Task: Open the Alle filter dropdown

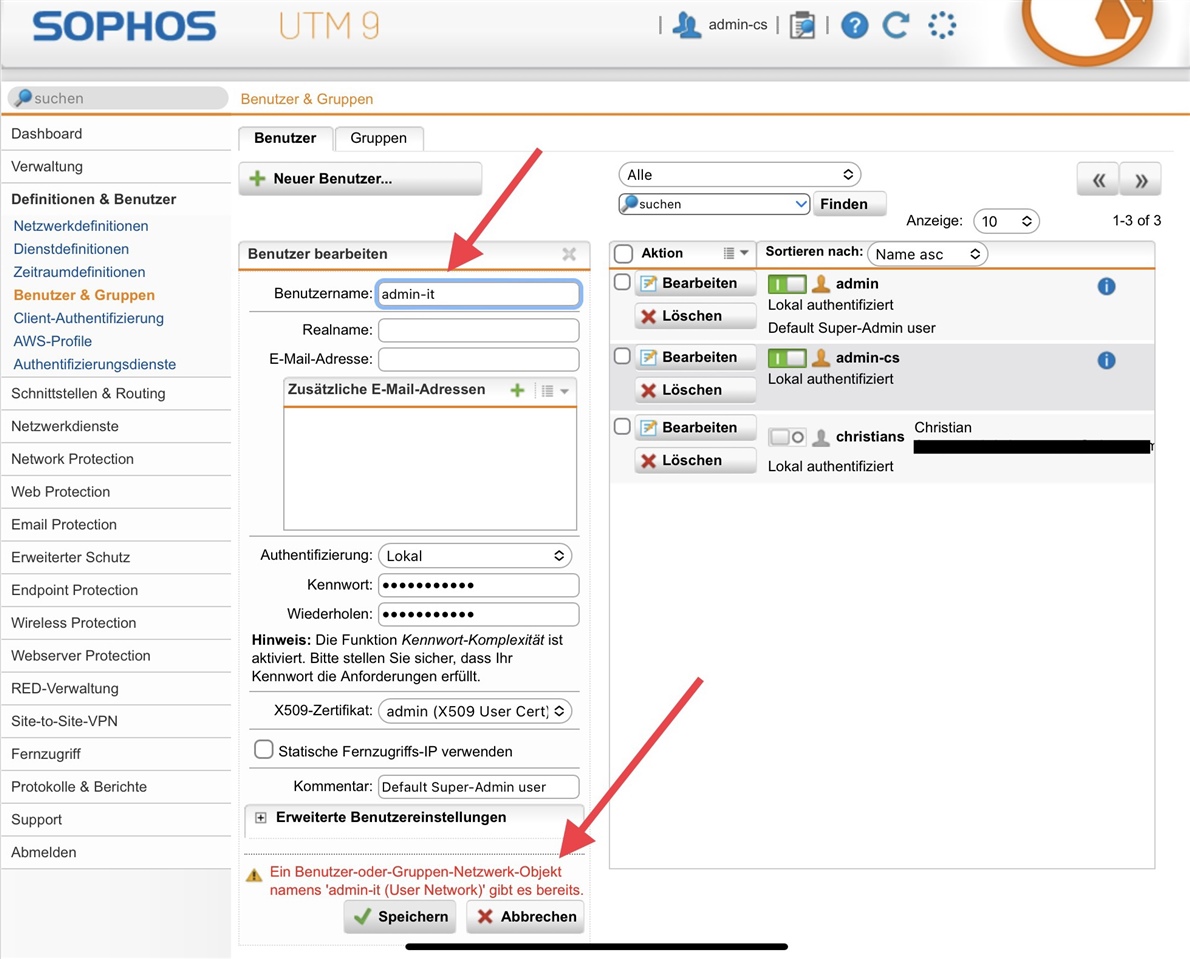Action: point(740,175)
